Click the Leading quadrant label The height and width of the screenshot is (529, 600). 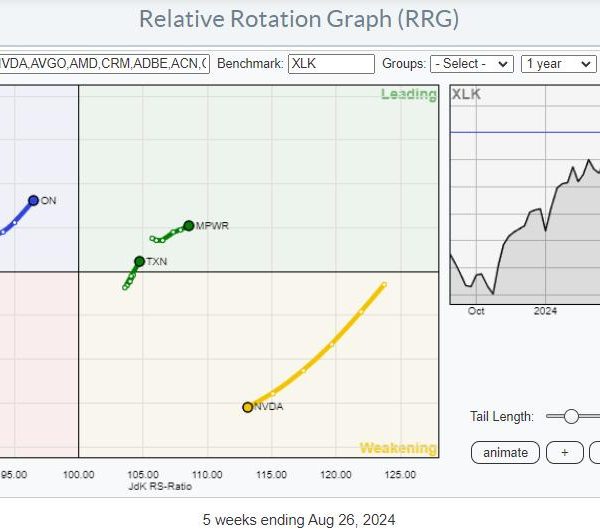click(x=409, y=94)
